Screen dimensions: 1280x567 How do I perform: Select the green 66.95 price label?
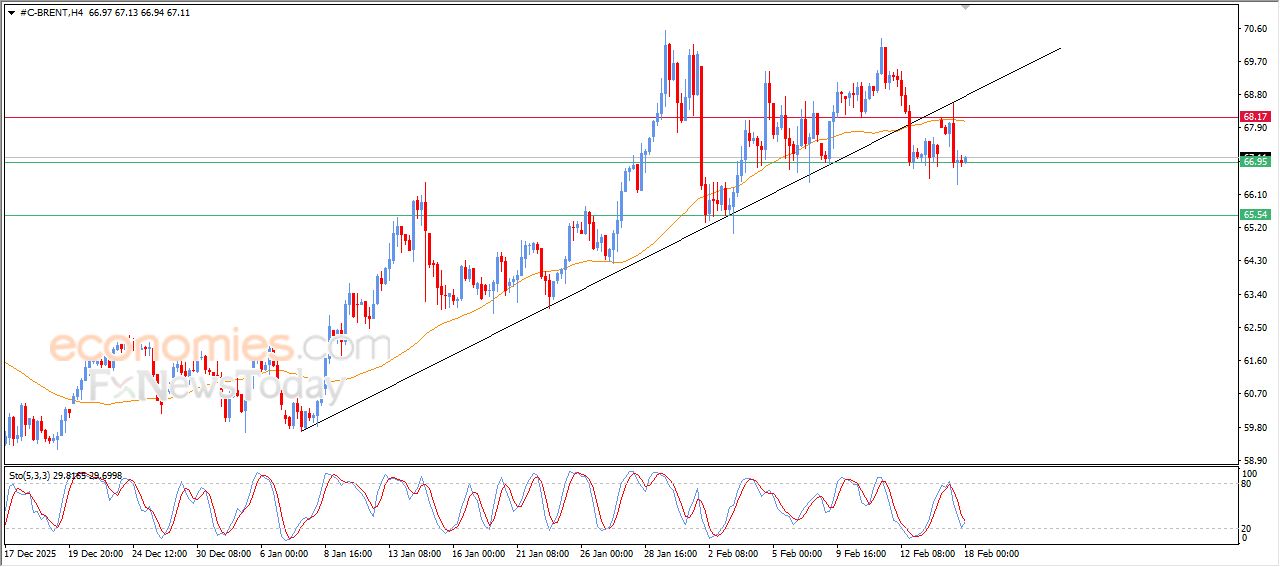click(1254, 161)
